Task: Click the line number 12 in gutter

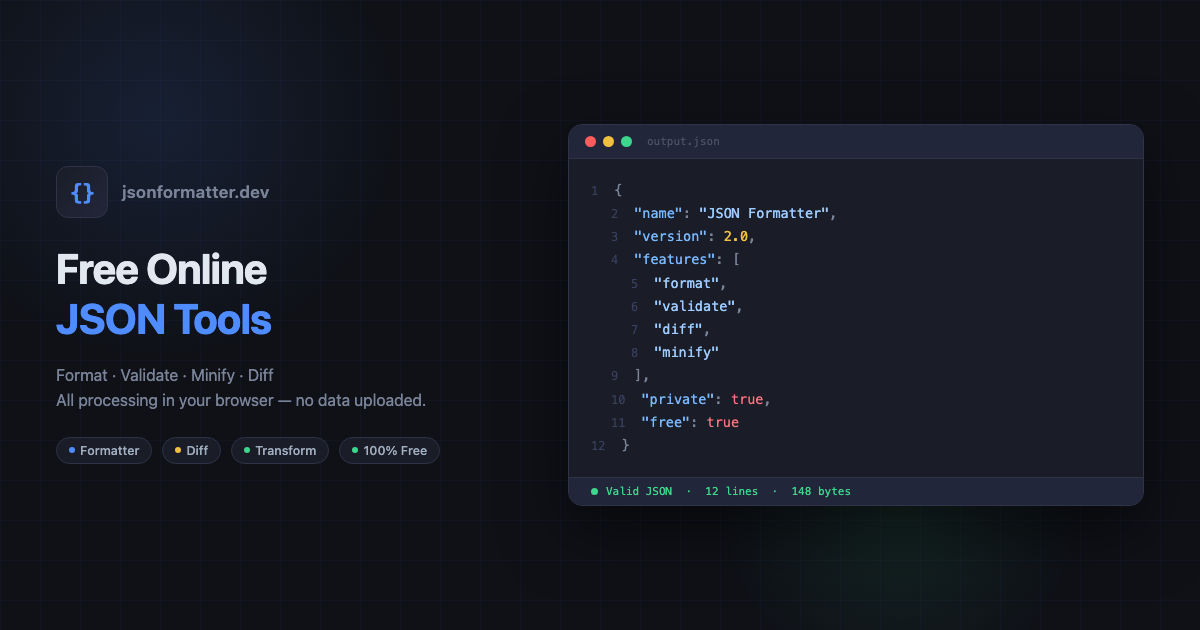Action: [x=598, y=445]
